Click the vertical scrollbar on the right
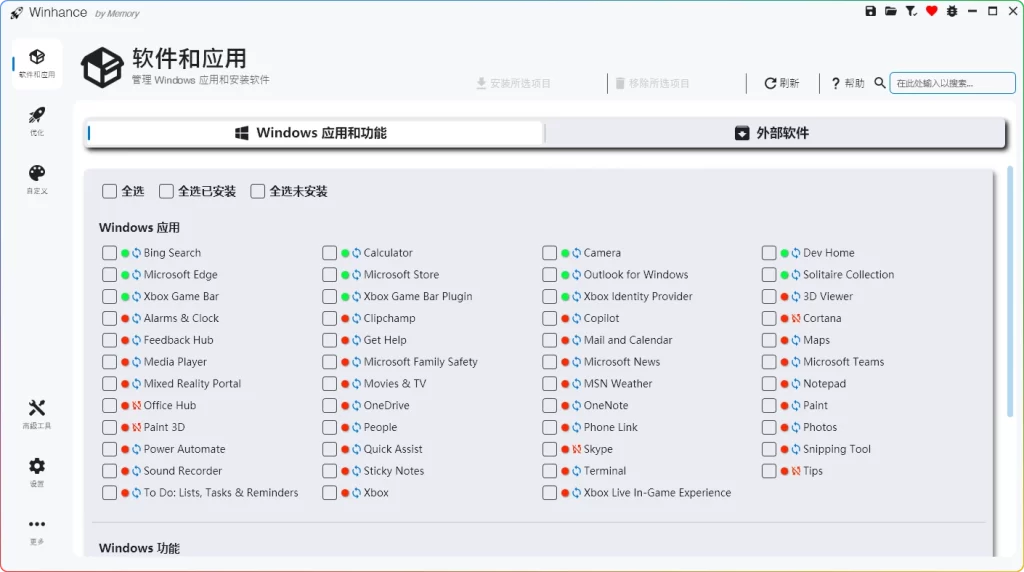Screen dimensions: 1024x572 (x=1010, y=293)
